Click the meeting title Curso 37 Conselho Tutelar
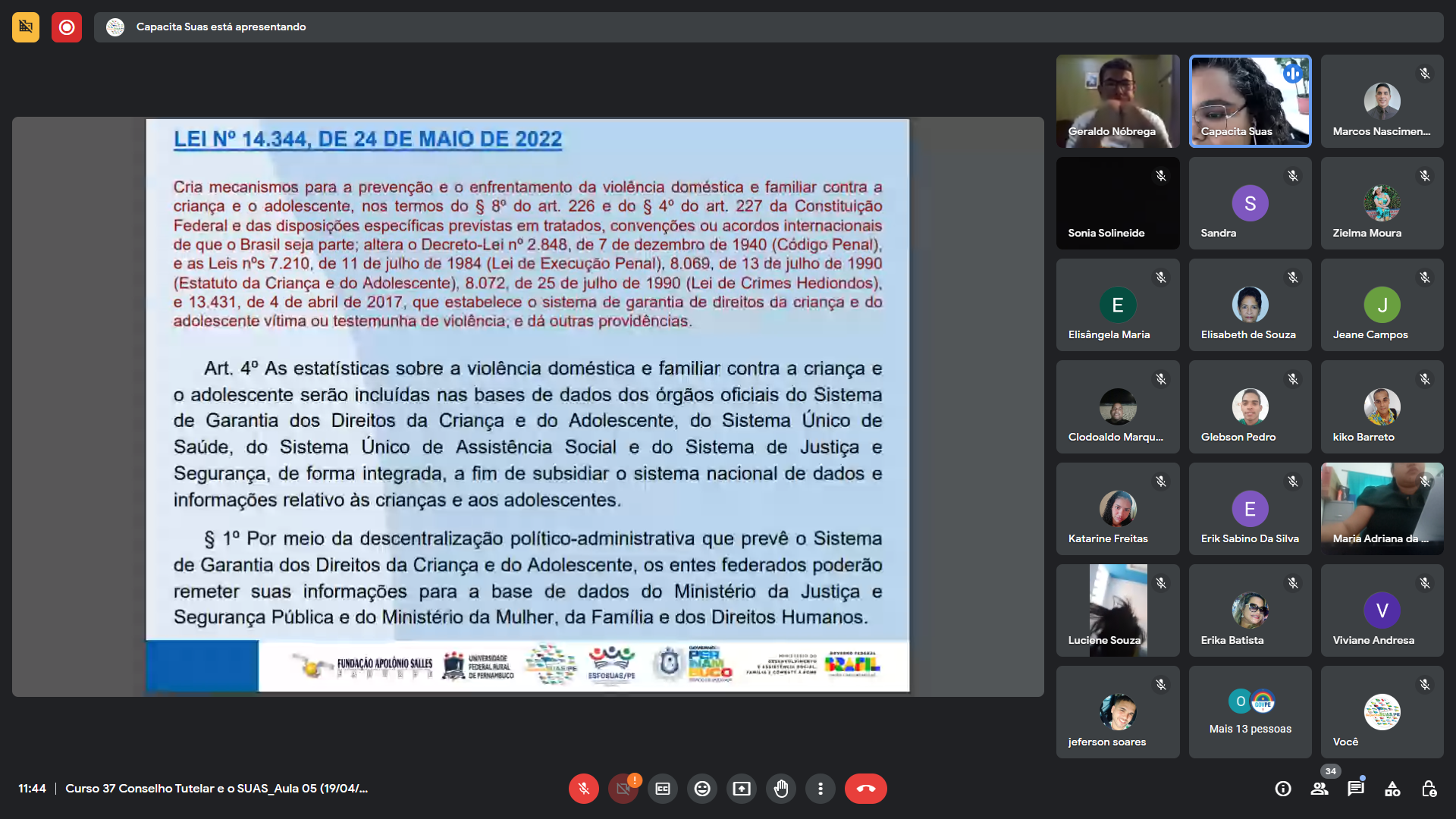The width and height of the screenshot is (1456, 819). click(216, 789)
